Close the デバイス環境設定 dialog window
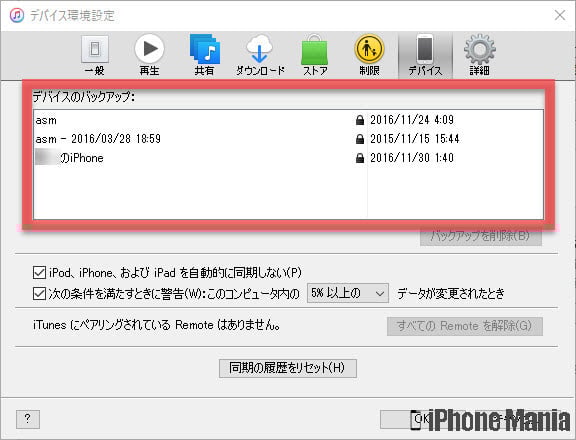Viewport: 576px width, 440px height. coord(560,15)
